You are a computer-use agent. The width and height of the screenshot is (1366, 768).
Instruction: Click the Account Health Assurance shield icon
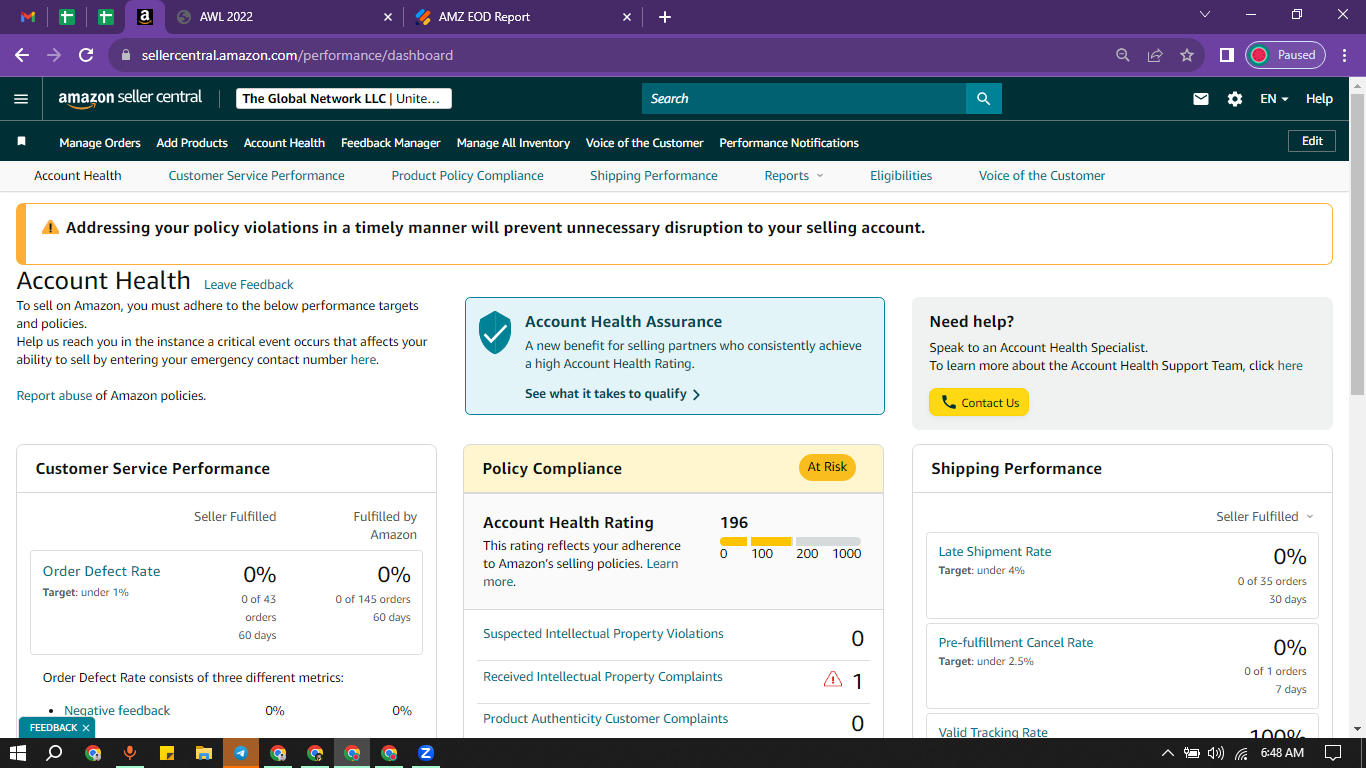click(x=495, y=332)
